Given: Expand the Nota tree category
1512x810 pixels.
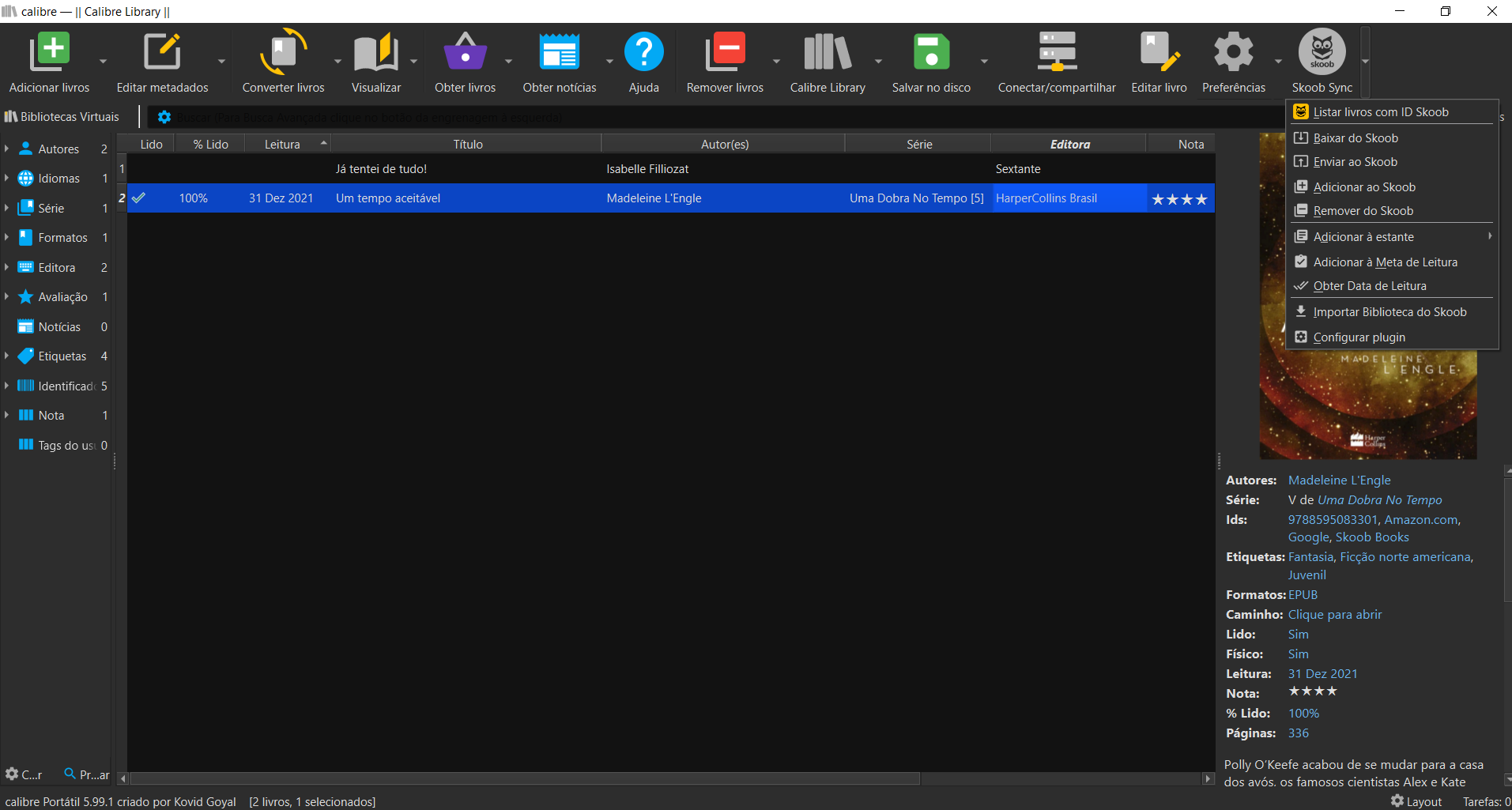Looking at the screenshot, I should [6, 415].
